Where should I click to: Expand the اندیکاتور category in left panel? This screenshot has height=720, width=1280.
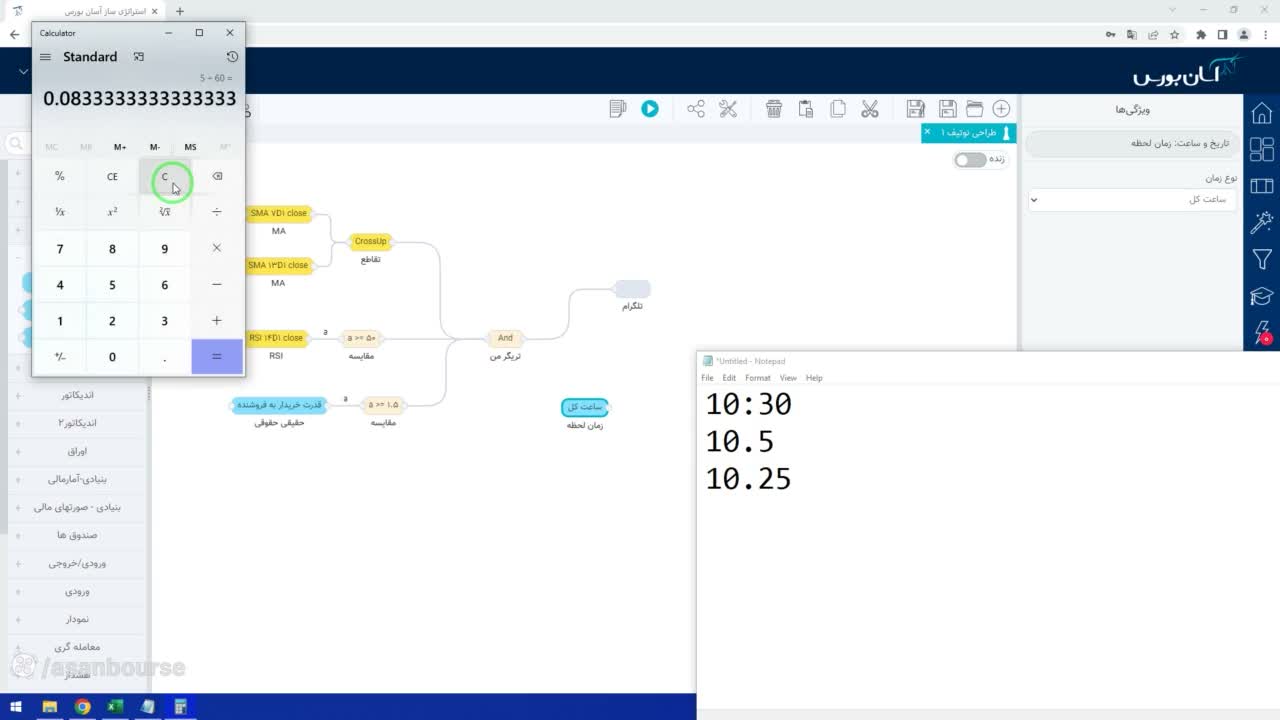(x=78, y=395)
